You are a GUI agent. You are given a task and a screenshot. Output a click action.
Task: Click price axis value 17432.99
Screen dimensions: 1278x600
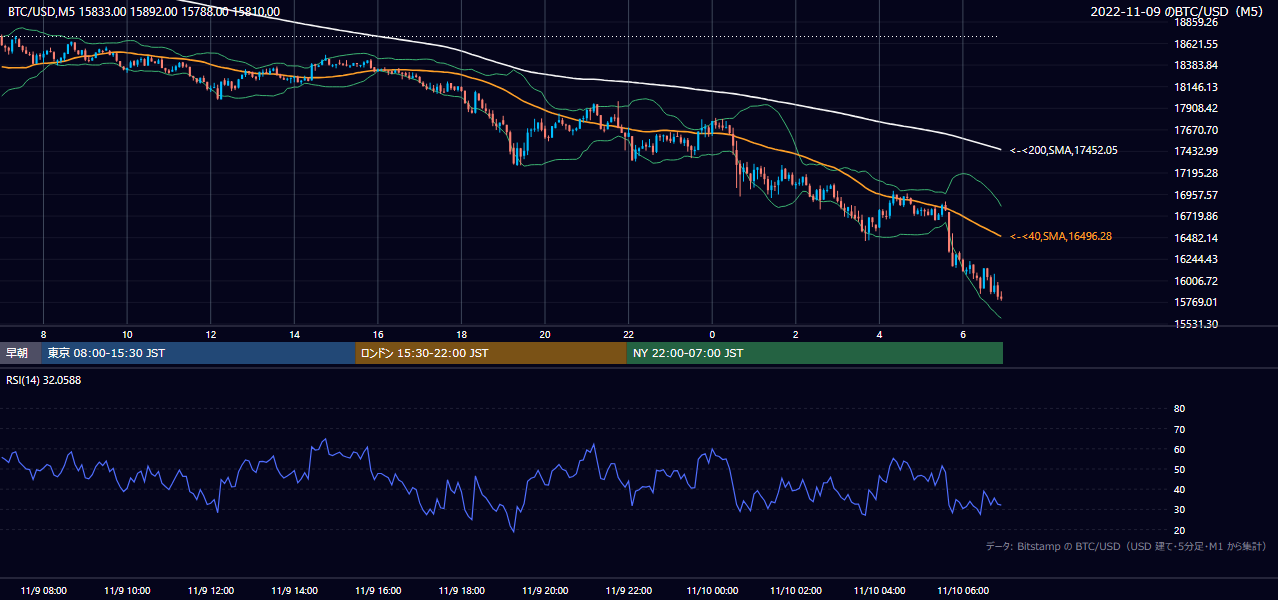(1195, 151)
